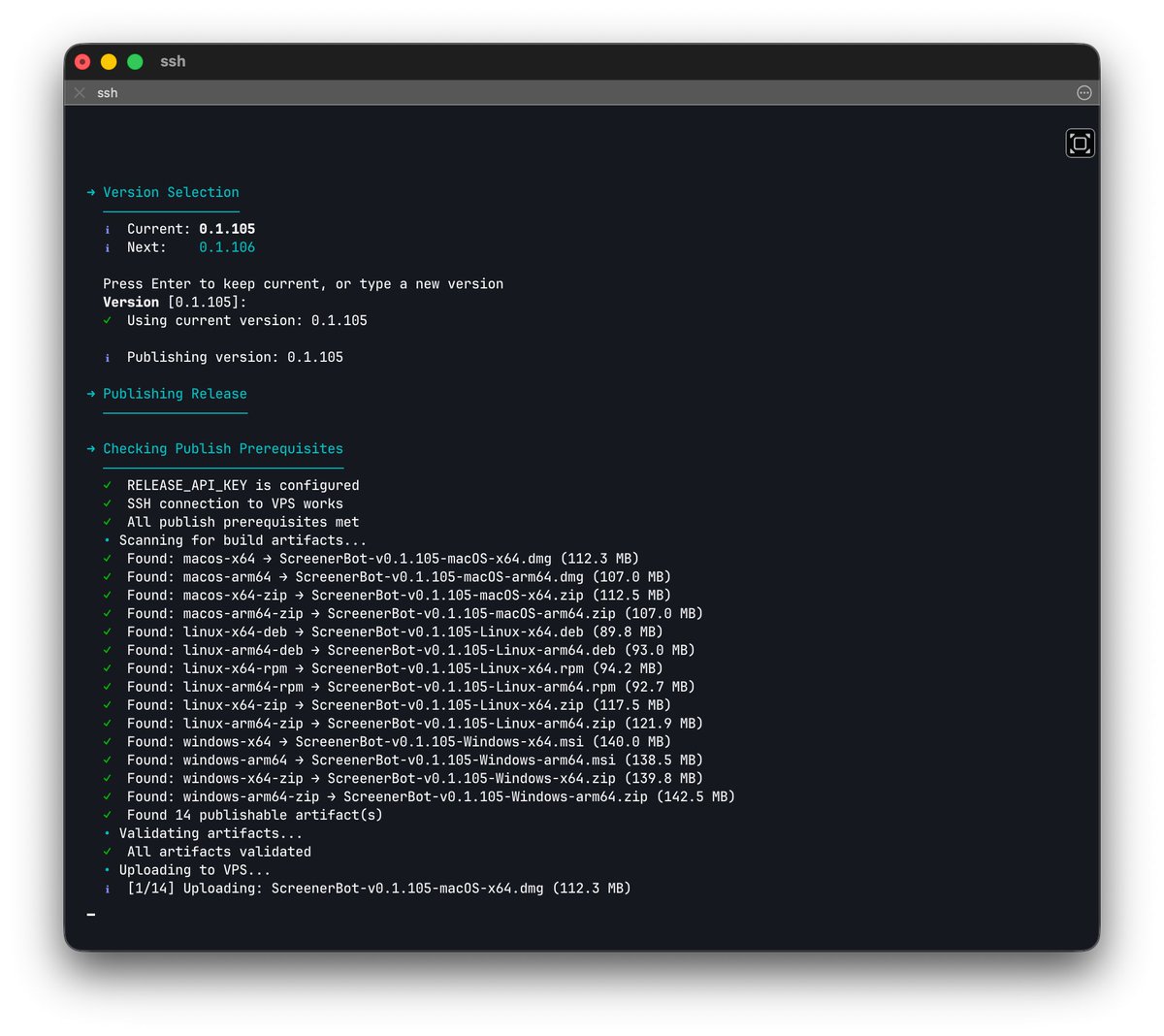Click the screen capture focus icon
This screenshot has width=1164, height=1036.
point(1080,144)
